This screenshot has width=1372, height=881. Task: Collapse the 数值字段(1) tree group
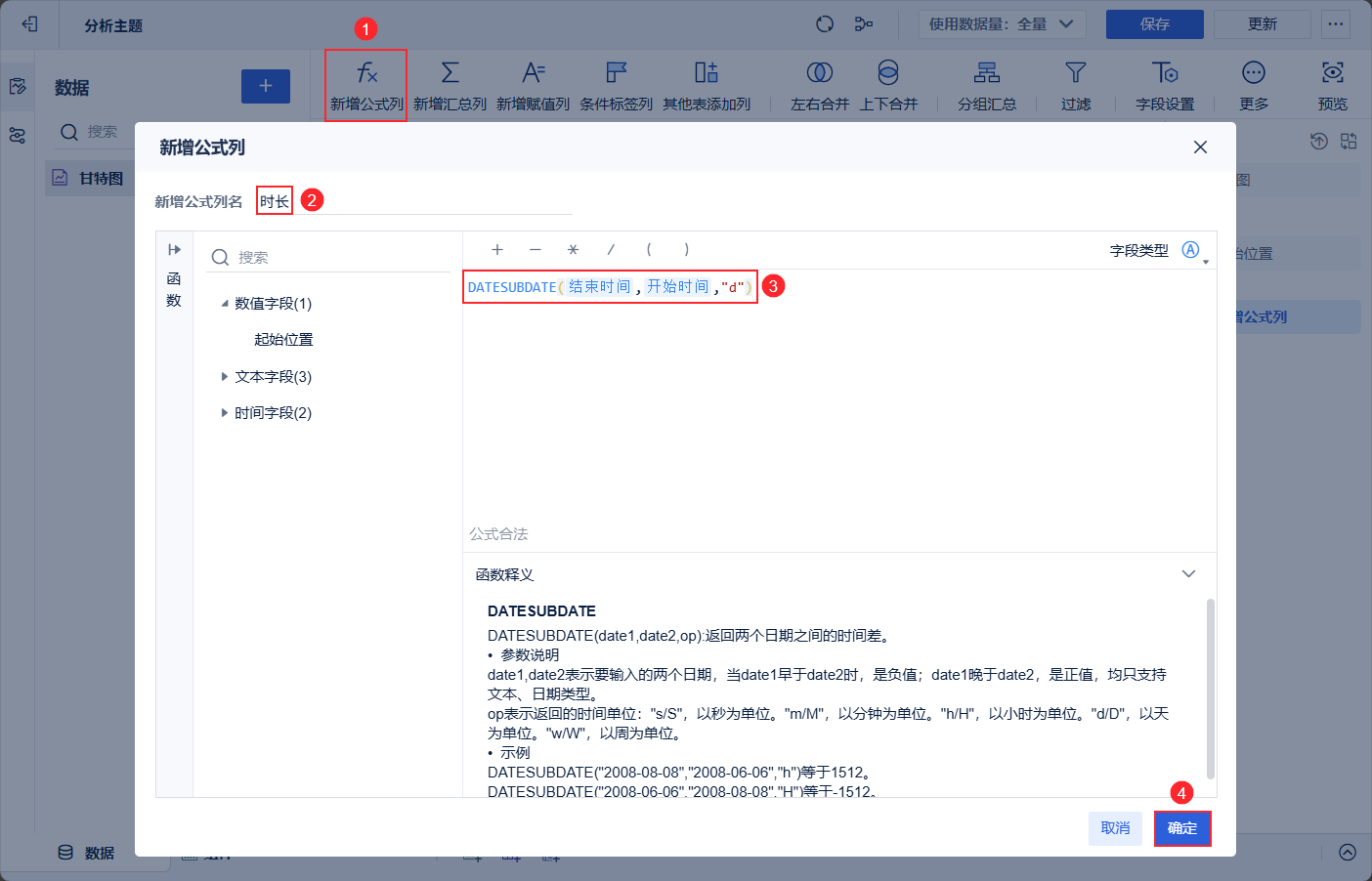[x=225, y=304]
